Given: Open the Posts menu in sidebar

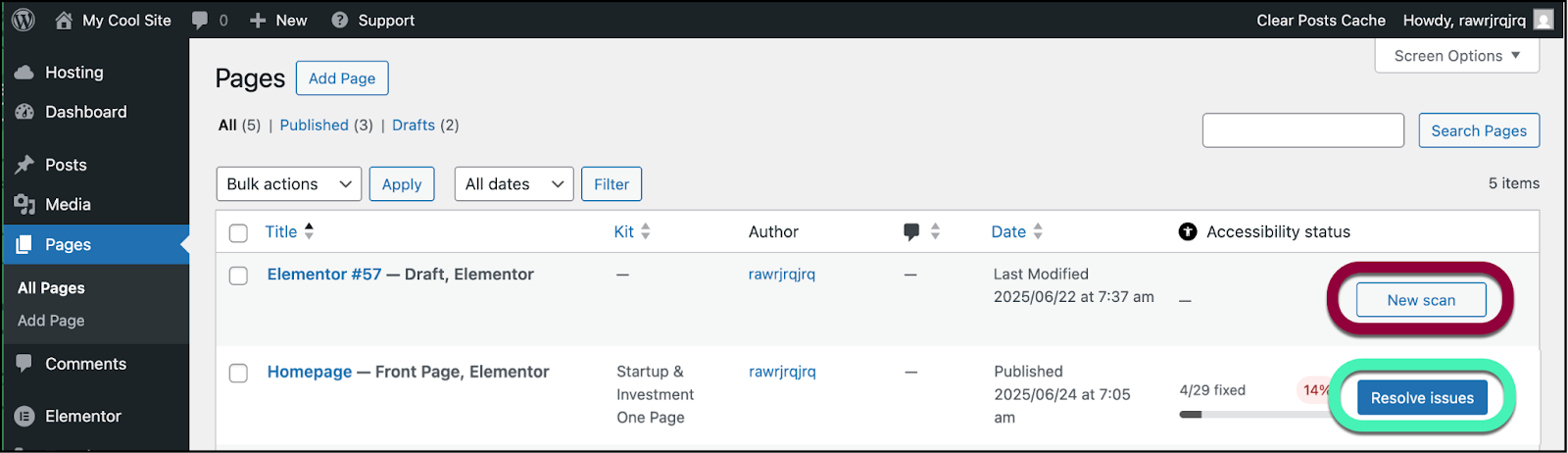Looking at the screenshot, I should point(66,165).
